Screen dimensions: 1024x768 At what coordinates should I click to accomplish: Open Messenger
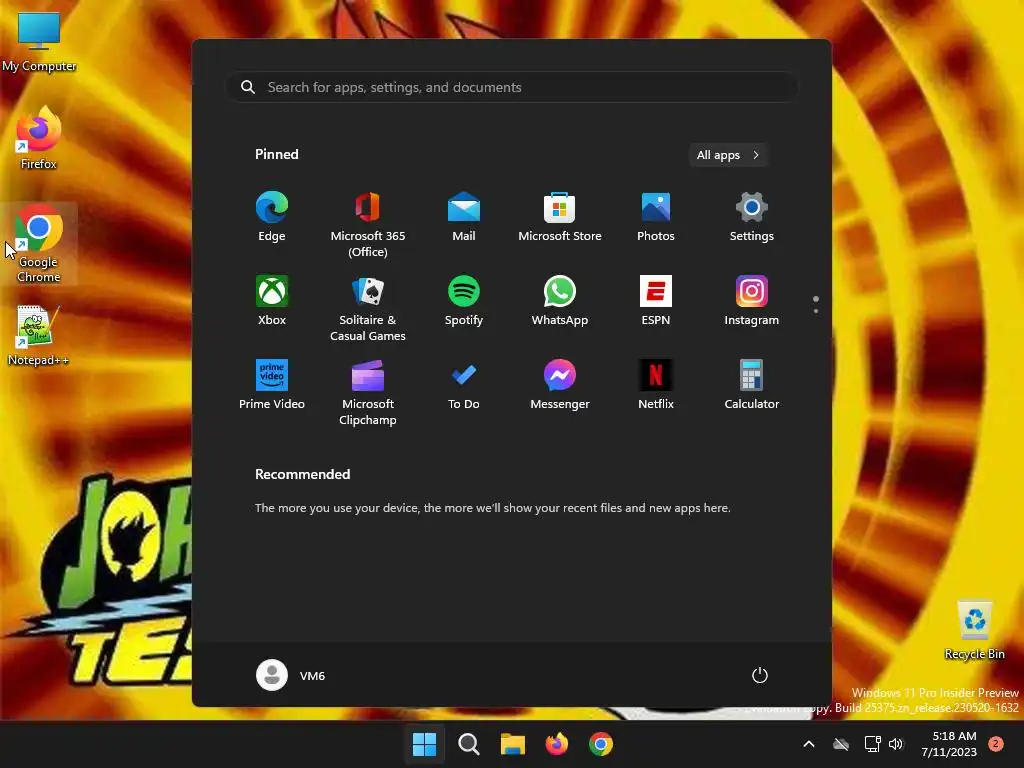560,385
